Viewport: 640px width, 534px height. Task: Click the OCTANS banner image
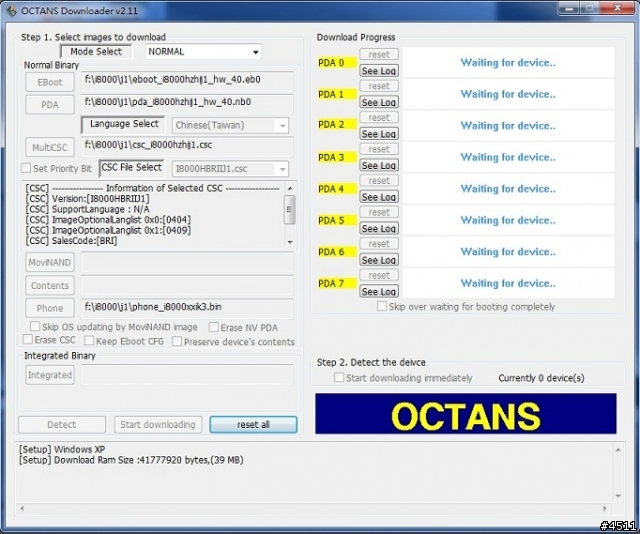pyautogui.click(x=466, y=414)
